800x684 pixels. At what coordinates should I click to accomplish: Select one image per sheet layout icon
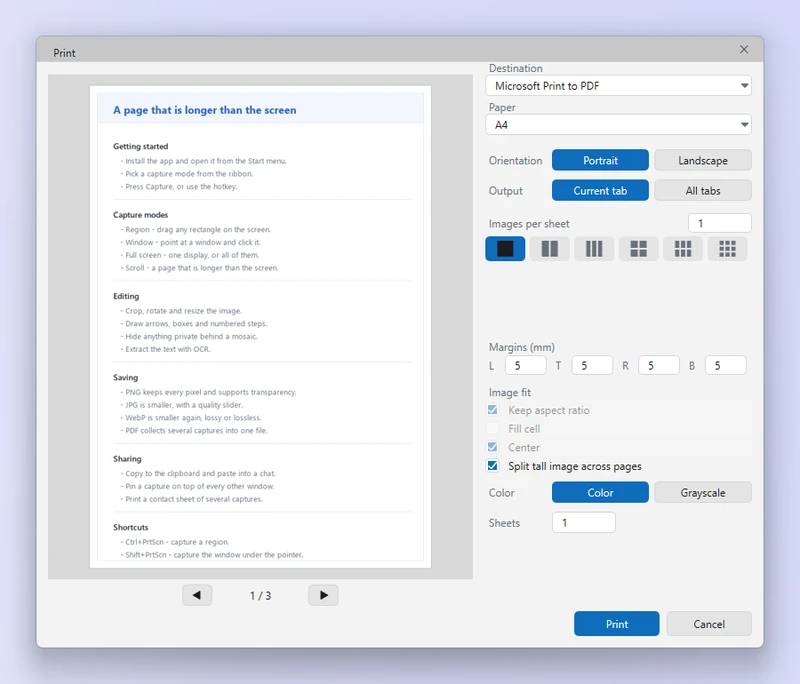click(x=505, y=249)
